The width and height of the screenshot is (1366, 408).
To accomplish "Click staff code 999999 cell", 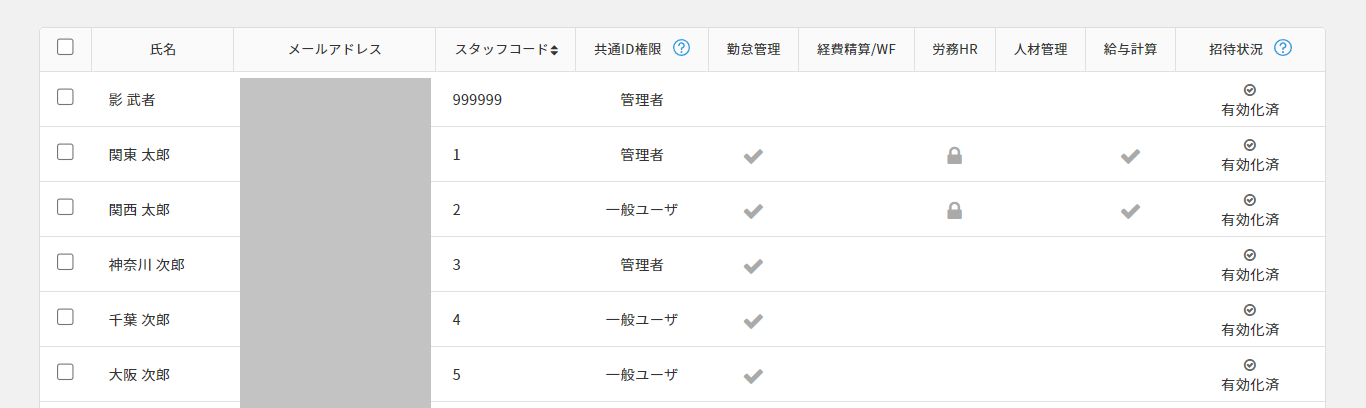I will (x=477, y=100).
